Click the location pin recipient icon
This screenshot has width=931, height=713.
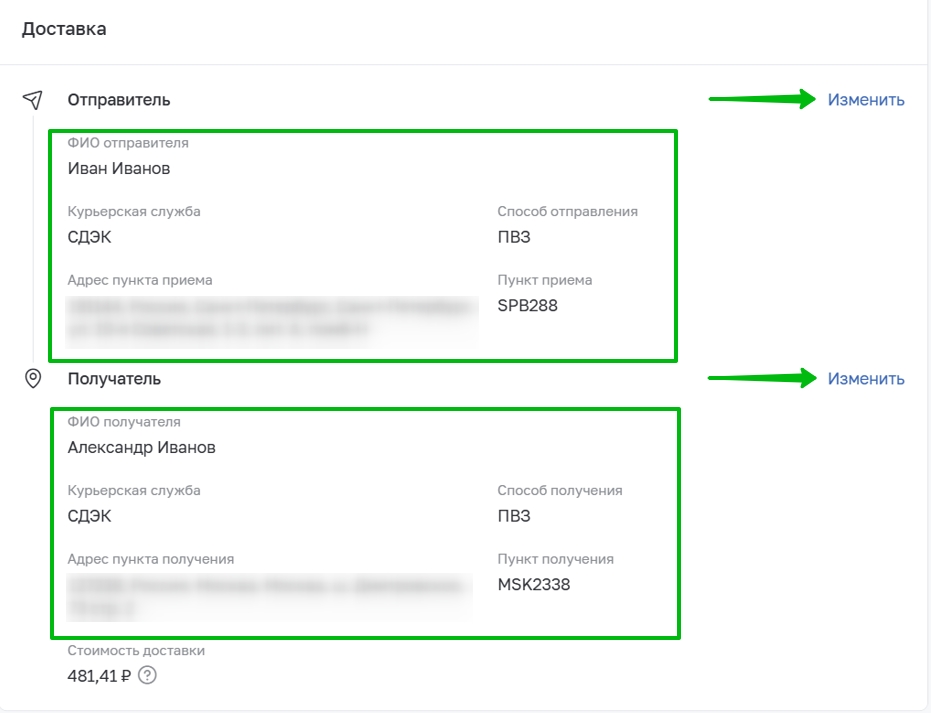(x=33, y=378)
